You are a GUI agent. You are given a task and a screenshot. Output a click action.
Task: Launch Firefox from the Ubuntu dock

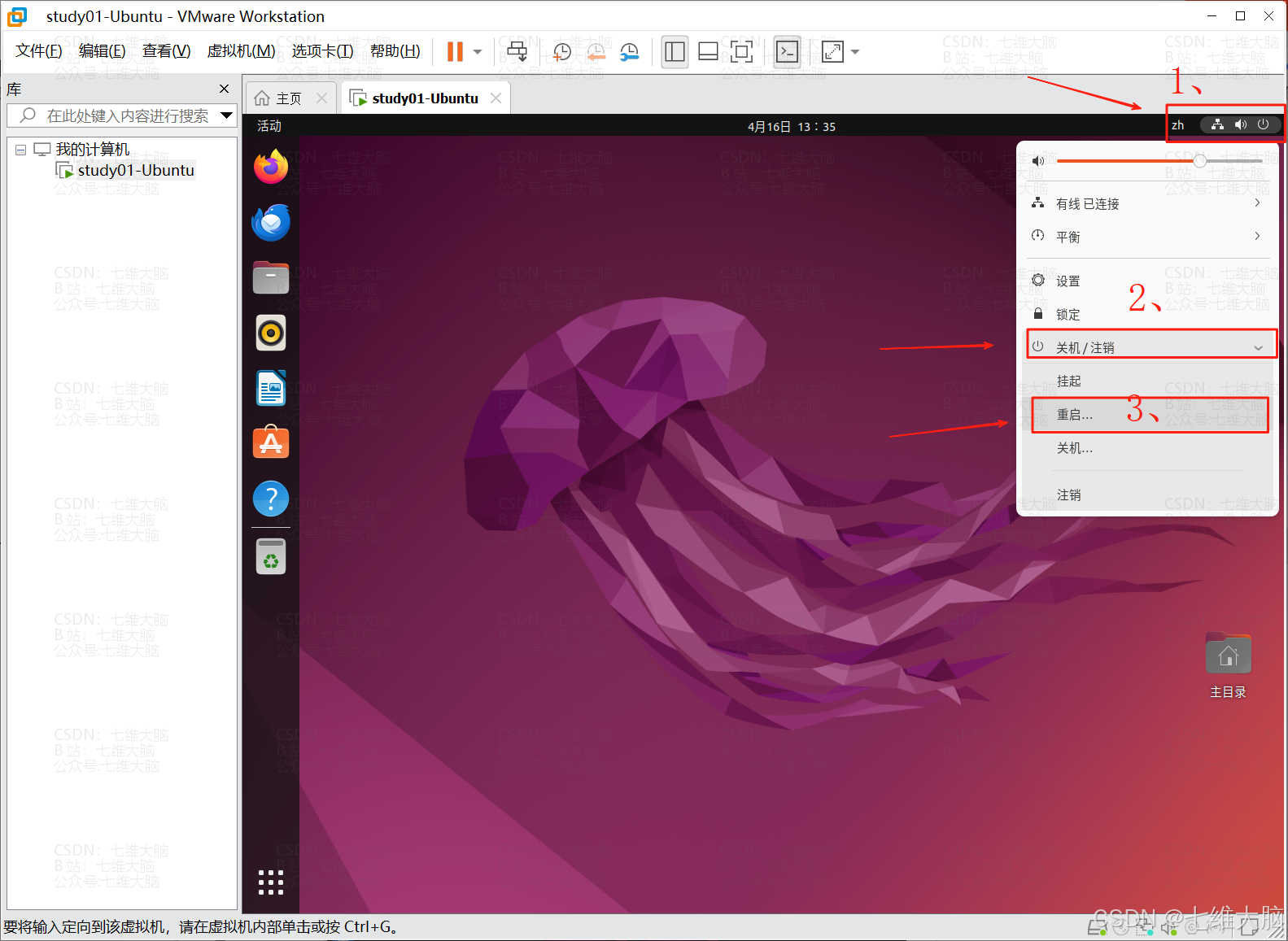click(x=271, y=167)
